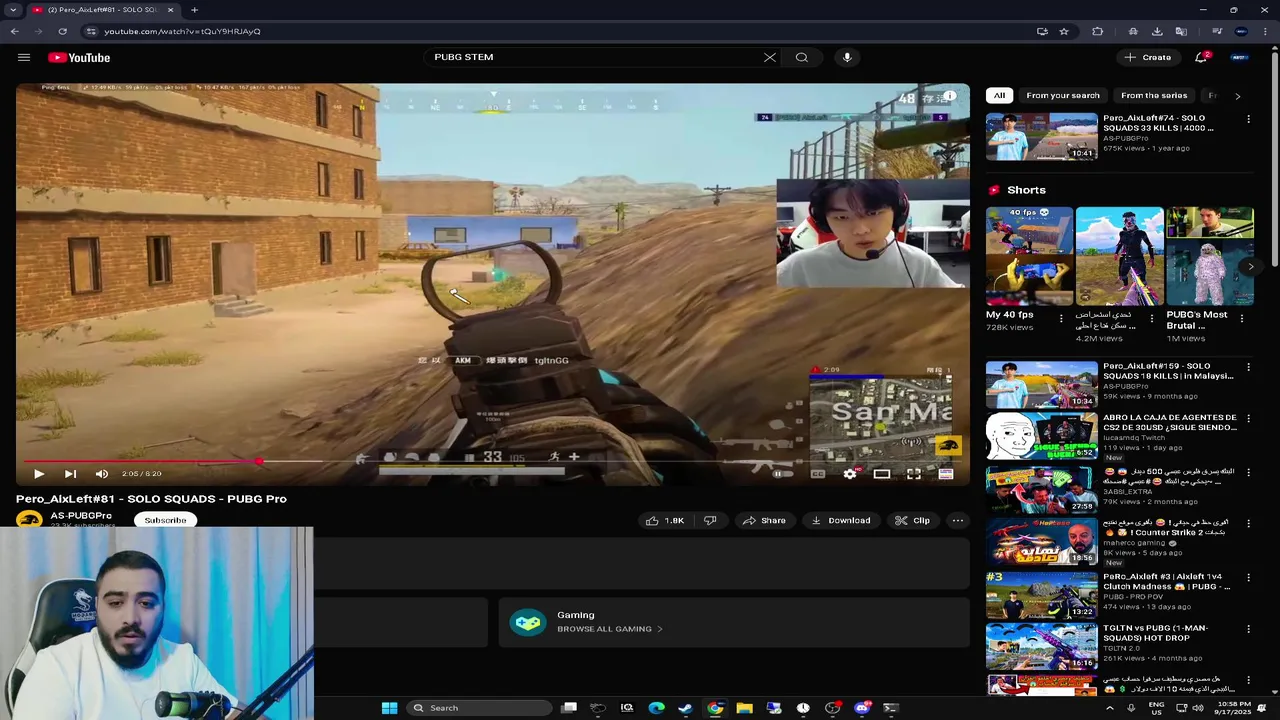
Task: Select From the series chip
Action: pos(1154,95)
